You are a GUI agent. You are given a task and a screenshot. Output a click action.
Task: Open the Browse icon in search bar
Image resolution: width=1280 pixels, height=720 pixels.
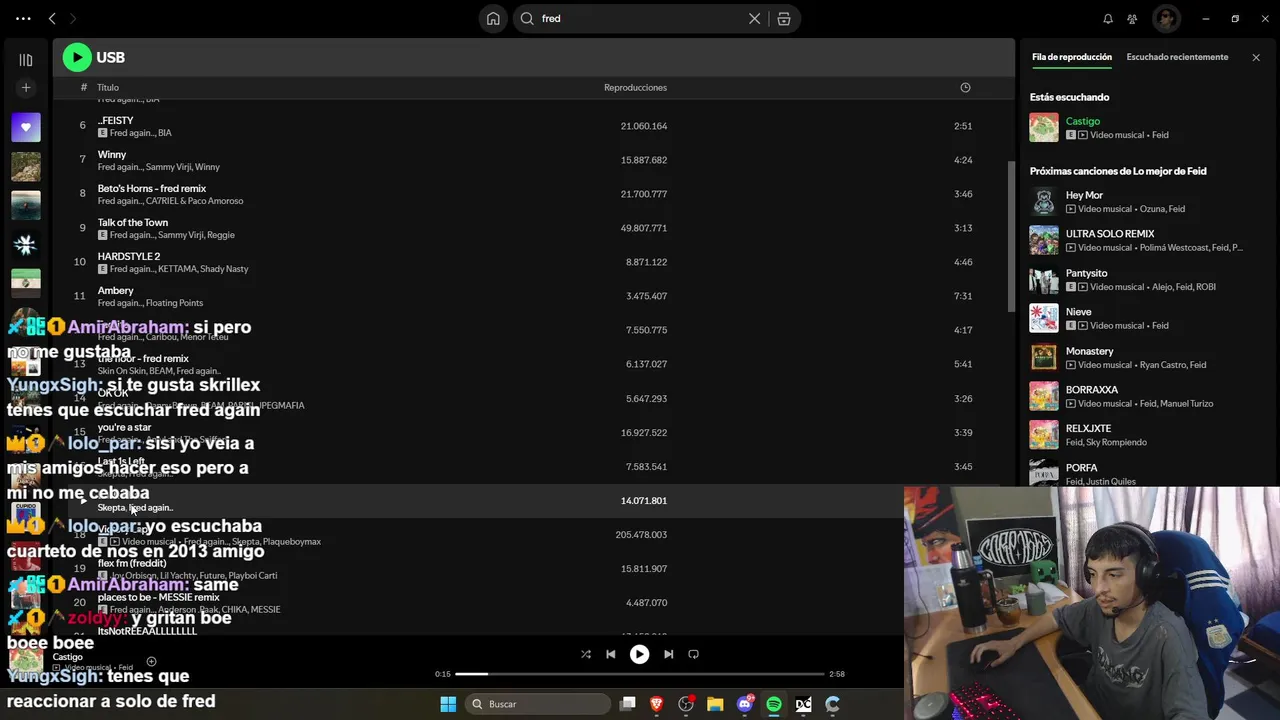pyautogui.click(x=784, y=18)
